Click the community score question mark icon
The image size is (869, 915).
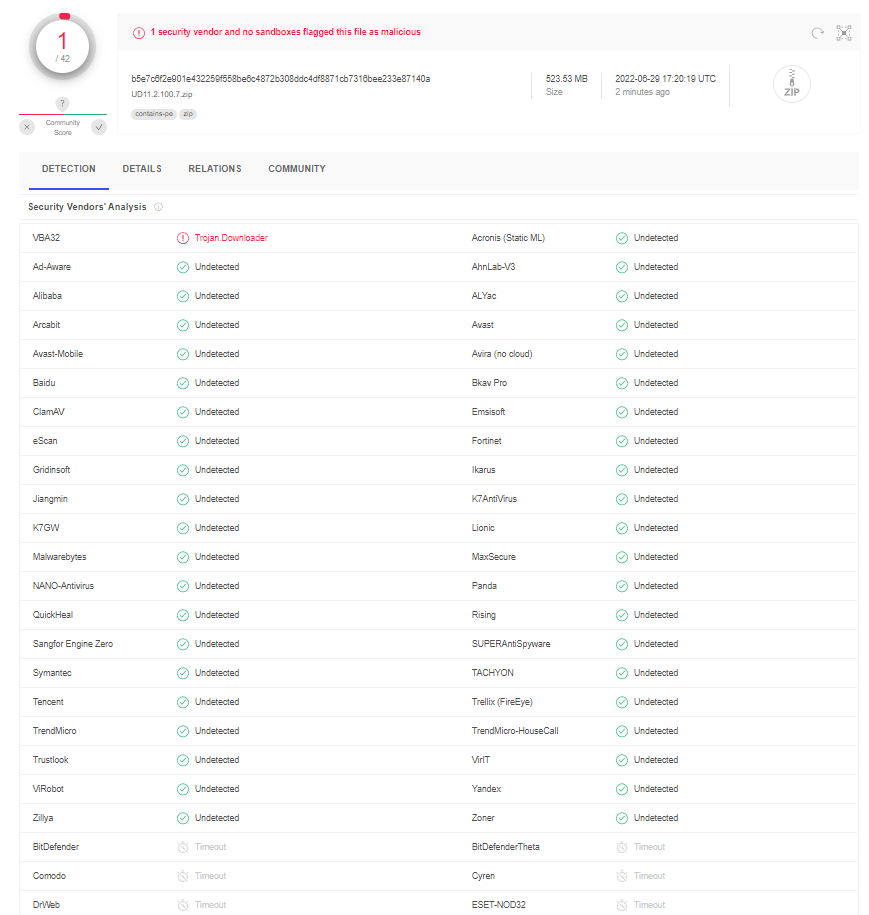click(x=62, y=104)
